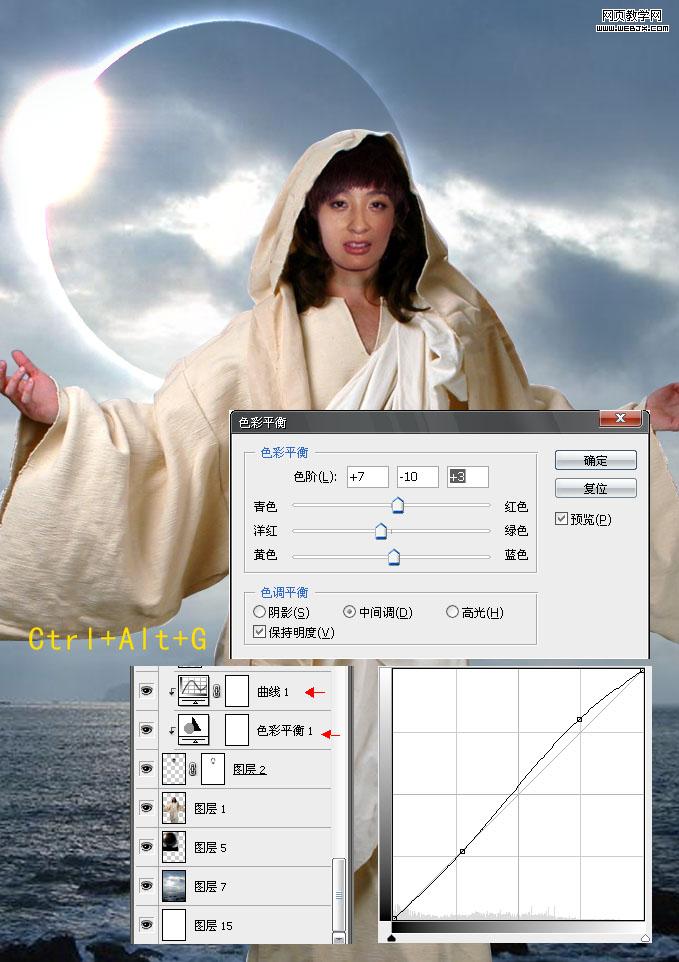Click the upper curve control point

(579, 719)
